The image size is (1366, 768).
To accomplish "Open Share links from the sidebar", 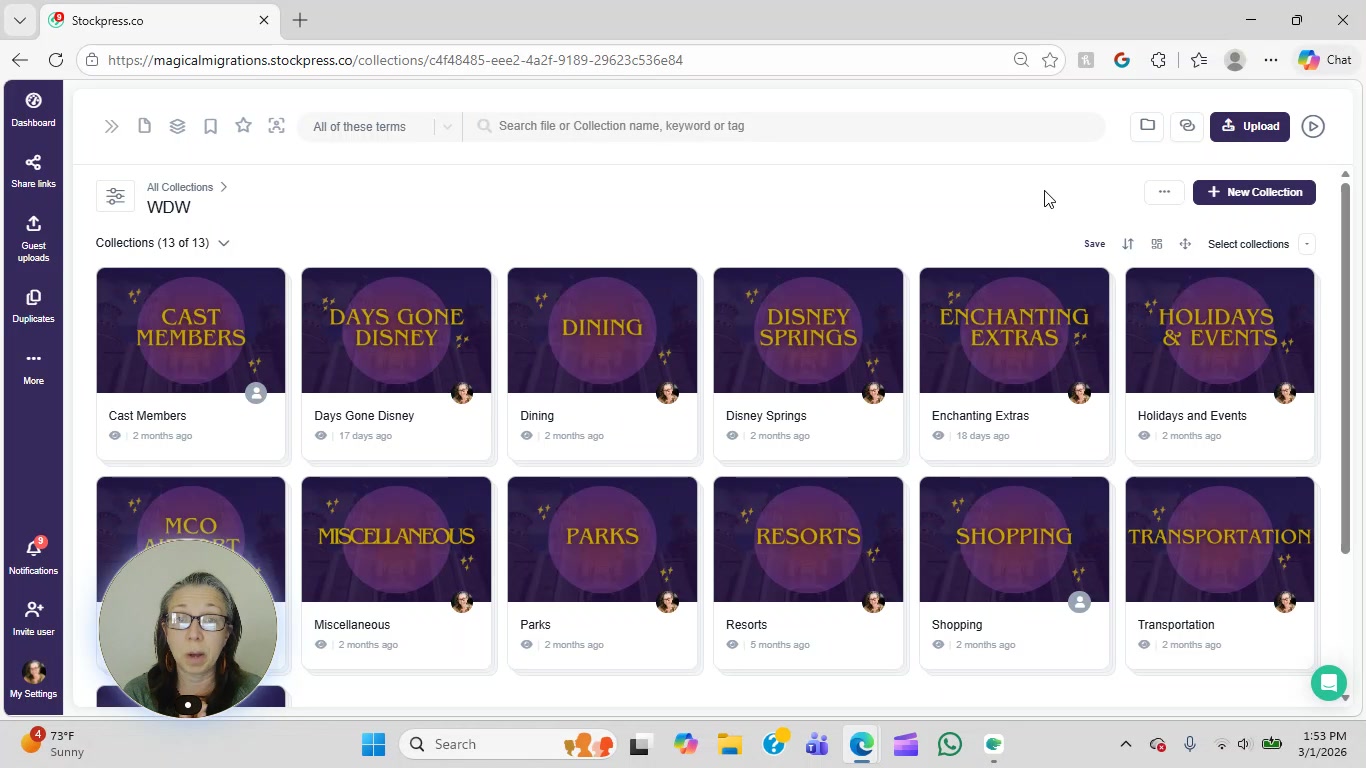I will pos(33,171).
